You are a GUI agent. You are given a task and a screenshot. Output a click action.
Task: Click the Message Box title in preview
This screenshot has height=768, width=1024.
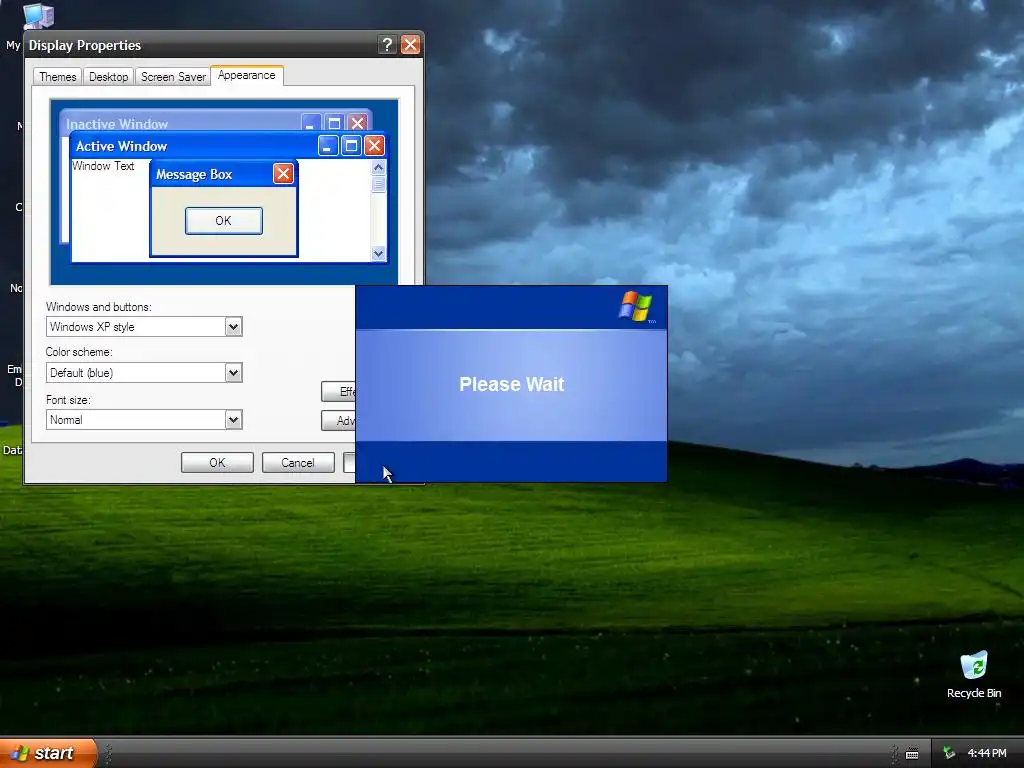pos(194,174)
